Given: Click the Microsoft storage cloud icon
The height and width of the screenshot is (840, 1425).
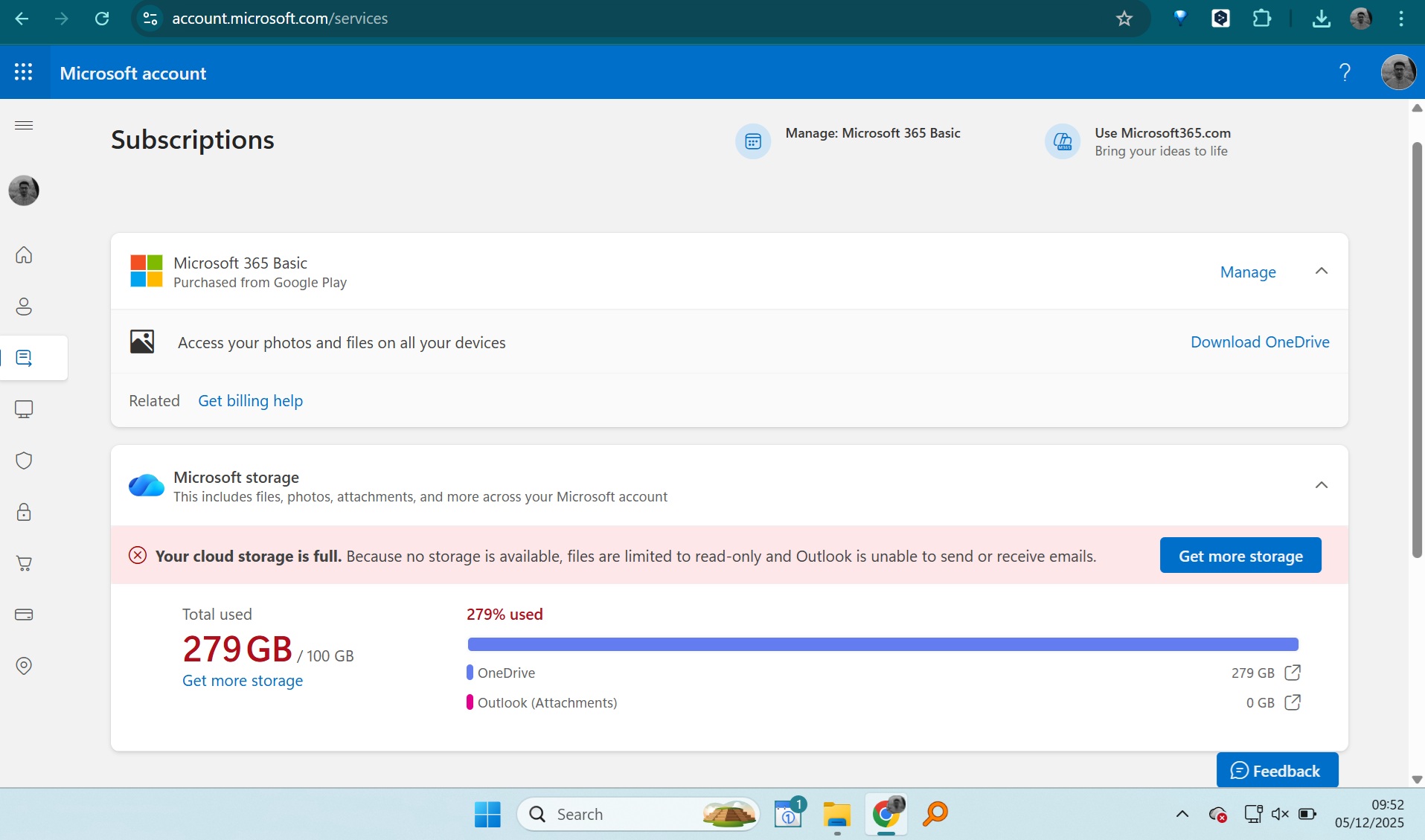Looking at the screenshot, I should pos(147,485).
